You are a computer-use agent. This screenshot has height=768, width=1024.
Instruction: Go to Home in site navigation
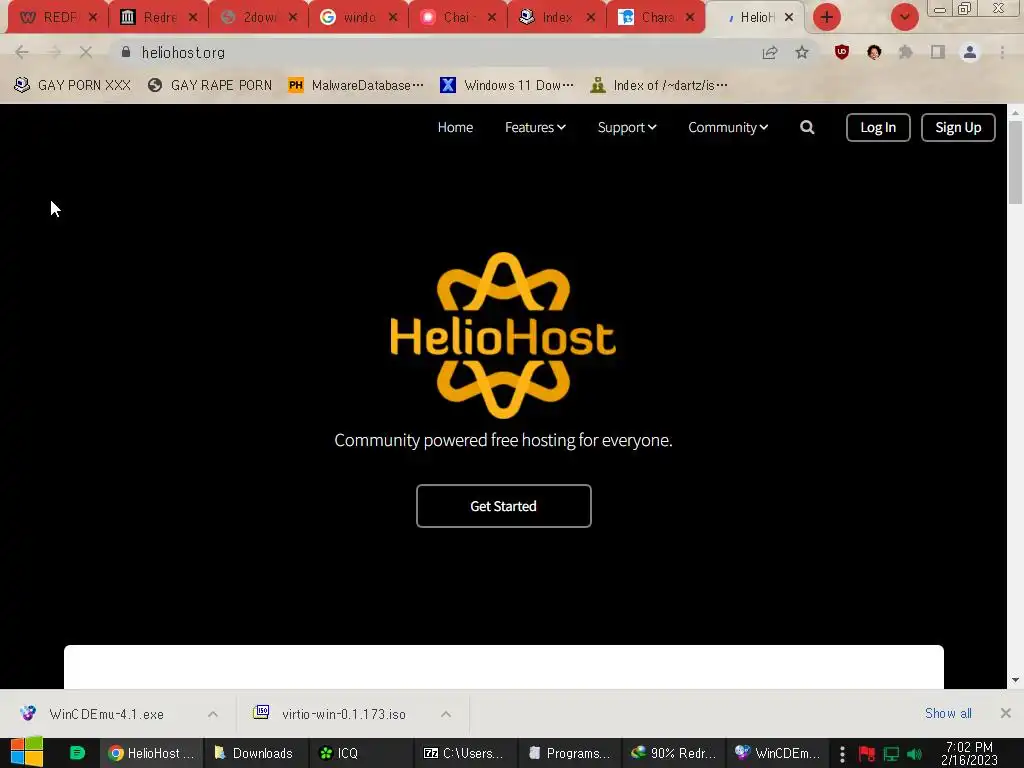pos(455,127)
